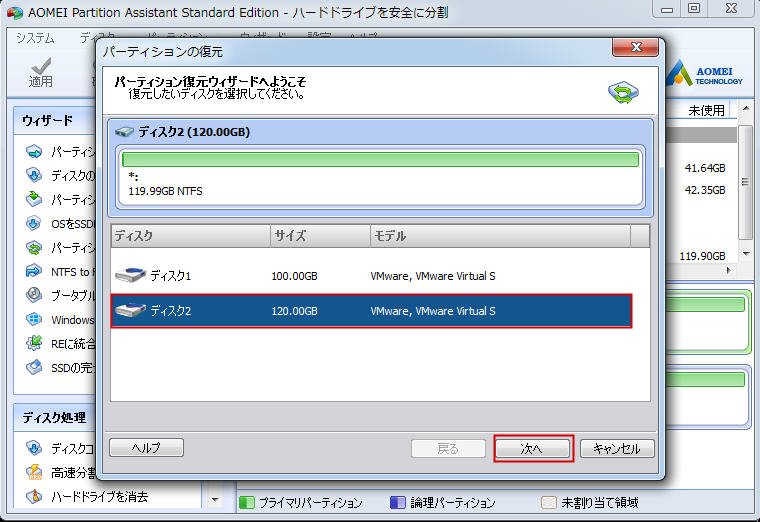760x522 pixels.
Task: Click the ディスクコピー icon under ディスク処理
Action: [34, 448]
